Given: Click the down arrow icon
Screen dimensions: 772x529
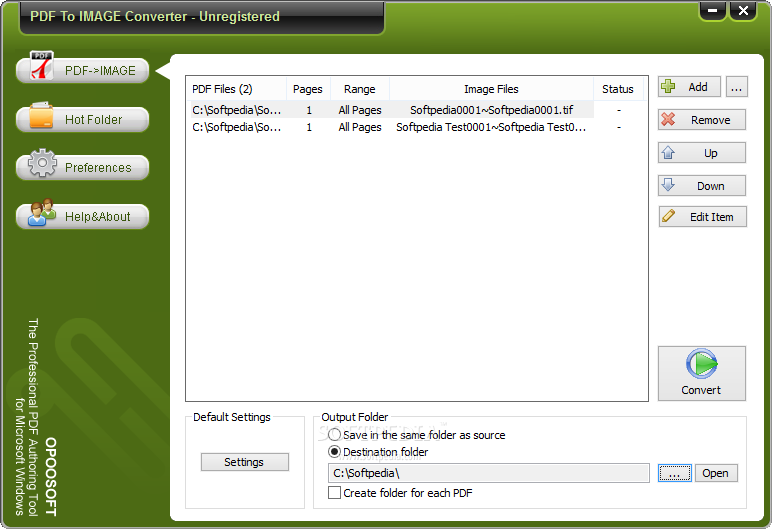Looking at the screenshot, I should (x=668, y=185).
